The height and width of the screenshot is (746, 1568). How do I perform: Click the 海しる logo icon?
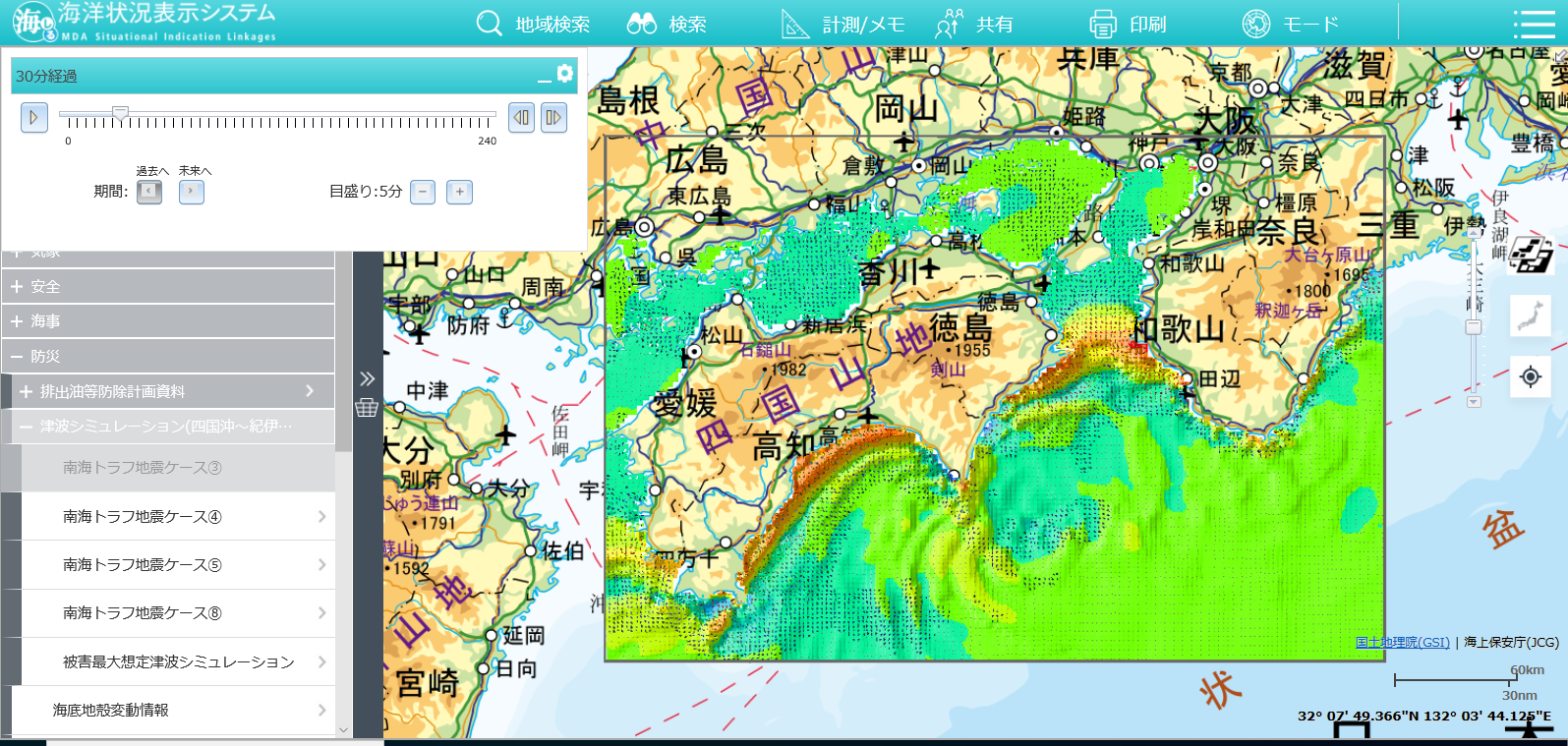(34, 23)
